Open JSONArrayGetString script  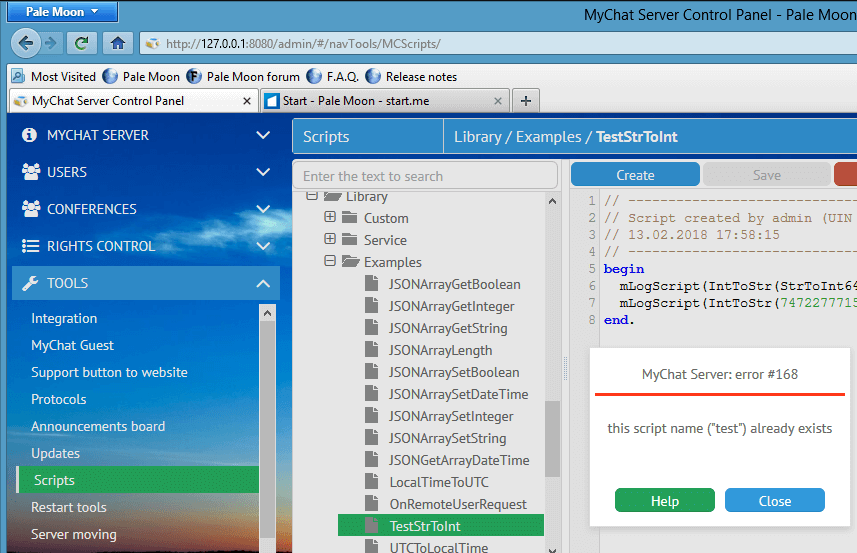(x=448, y=328)
